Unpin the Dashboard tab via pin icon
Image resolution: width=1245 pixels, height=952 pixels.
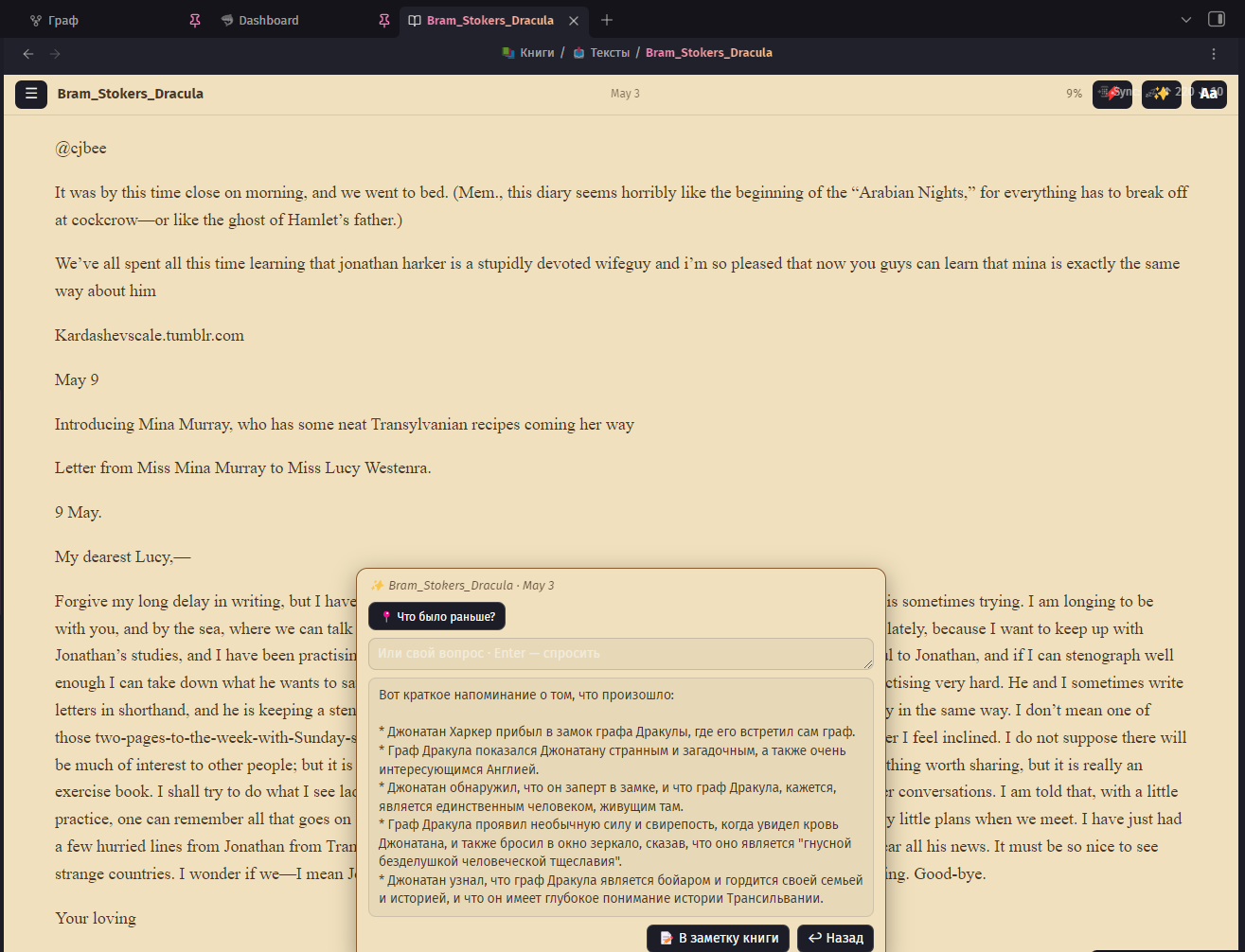383,20
